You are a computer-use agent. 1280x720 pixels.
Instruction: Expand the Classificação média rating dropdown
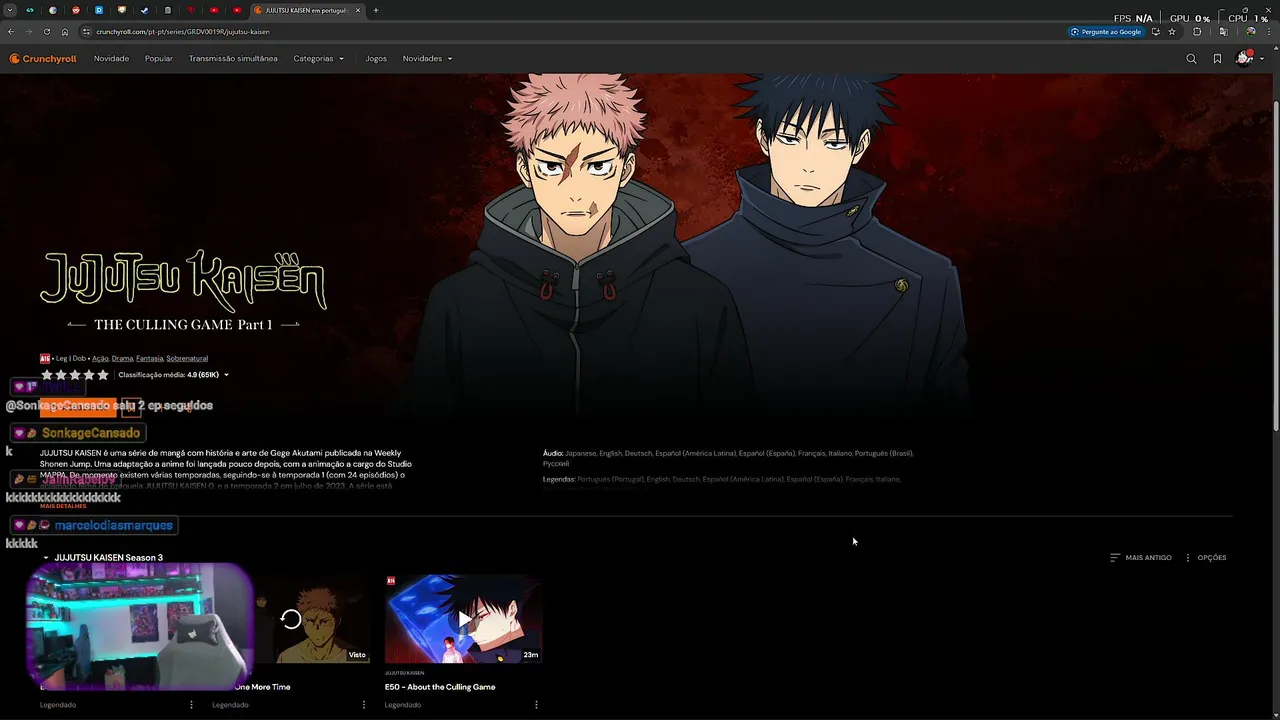pyautogui.click(x=174, y=375)
